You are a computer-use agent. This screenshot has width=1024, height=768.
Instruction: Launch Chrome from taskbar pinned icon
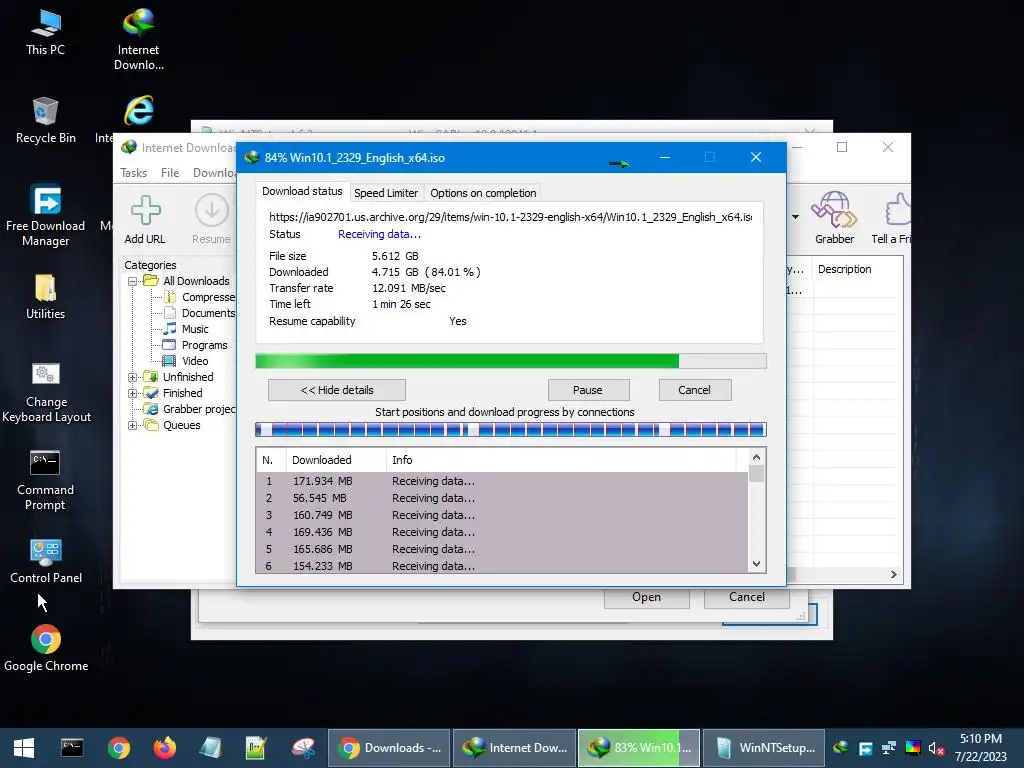(x=119, y=748)
